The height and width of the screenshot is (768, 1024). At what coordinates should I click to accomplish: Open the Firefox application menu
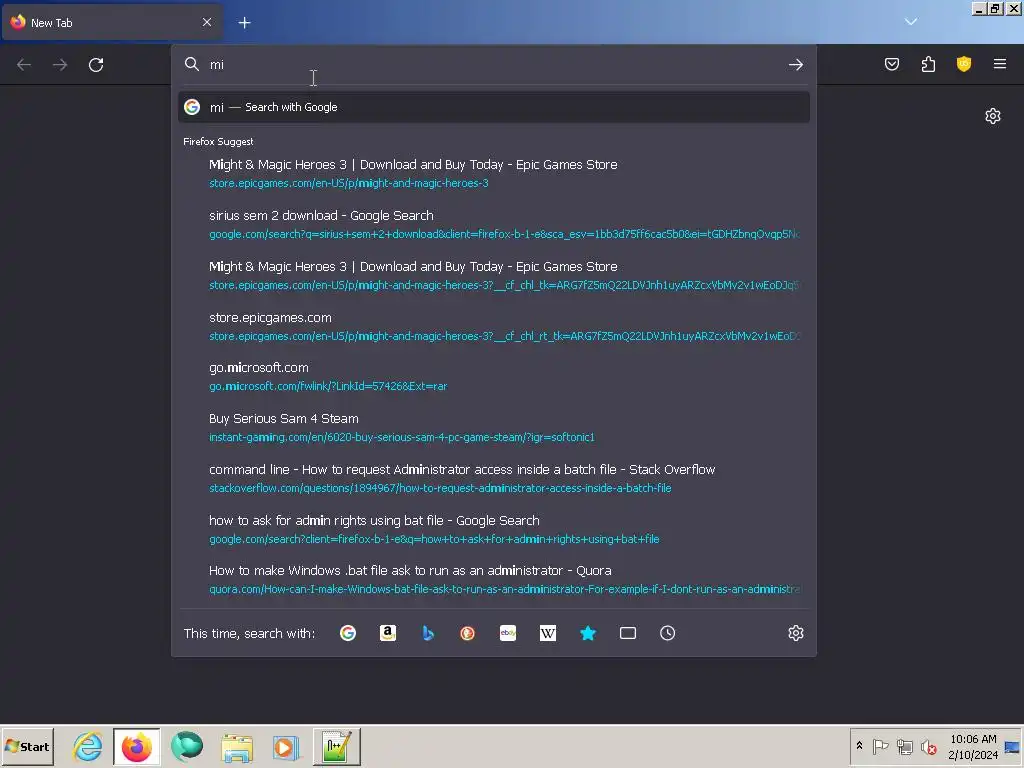pyautogui.click(x=1000, y=64)
